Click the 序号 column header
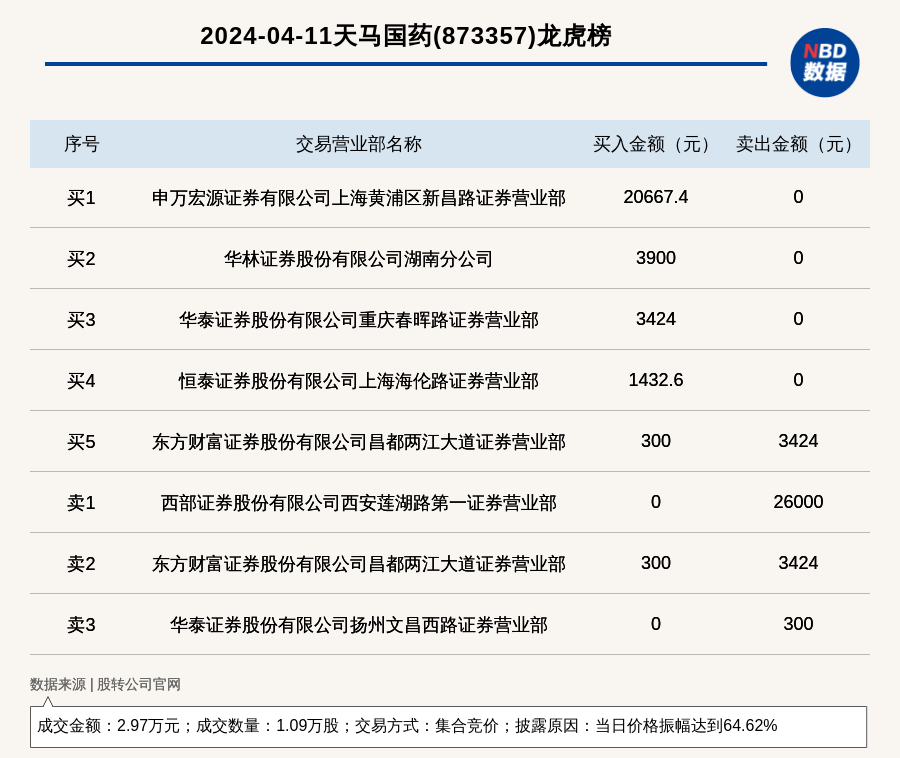 (x=82, y=144)
